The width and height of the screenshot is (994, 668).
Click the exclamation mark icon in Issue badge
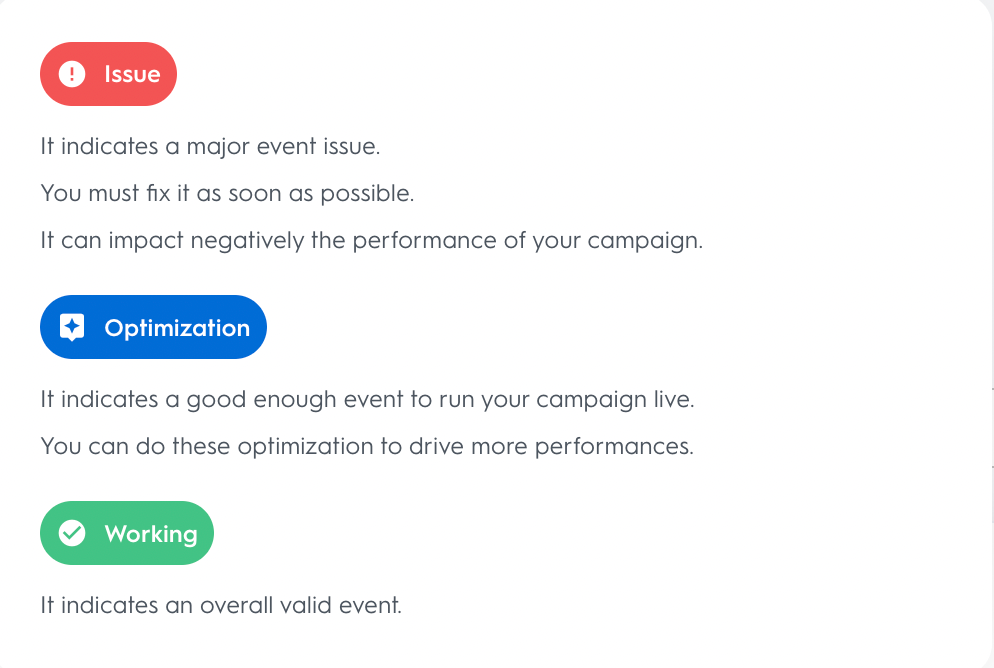[72, 74]
